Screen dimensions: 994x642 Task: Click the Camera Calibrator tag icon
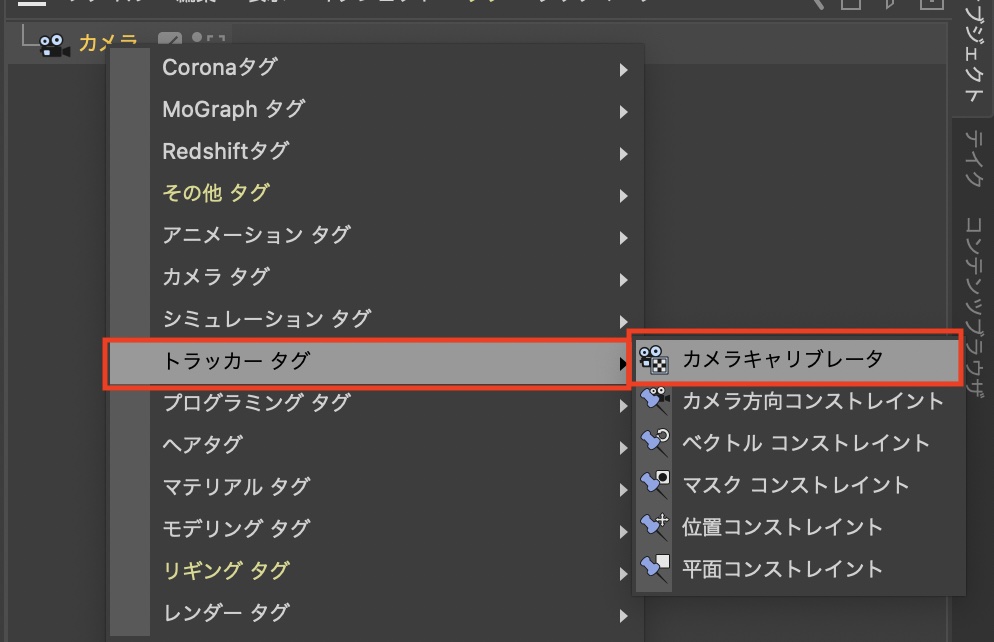tap(653, 359)
